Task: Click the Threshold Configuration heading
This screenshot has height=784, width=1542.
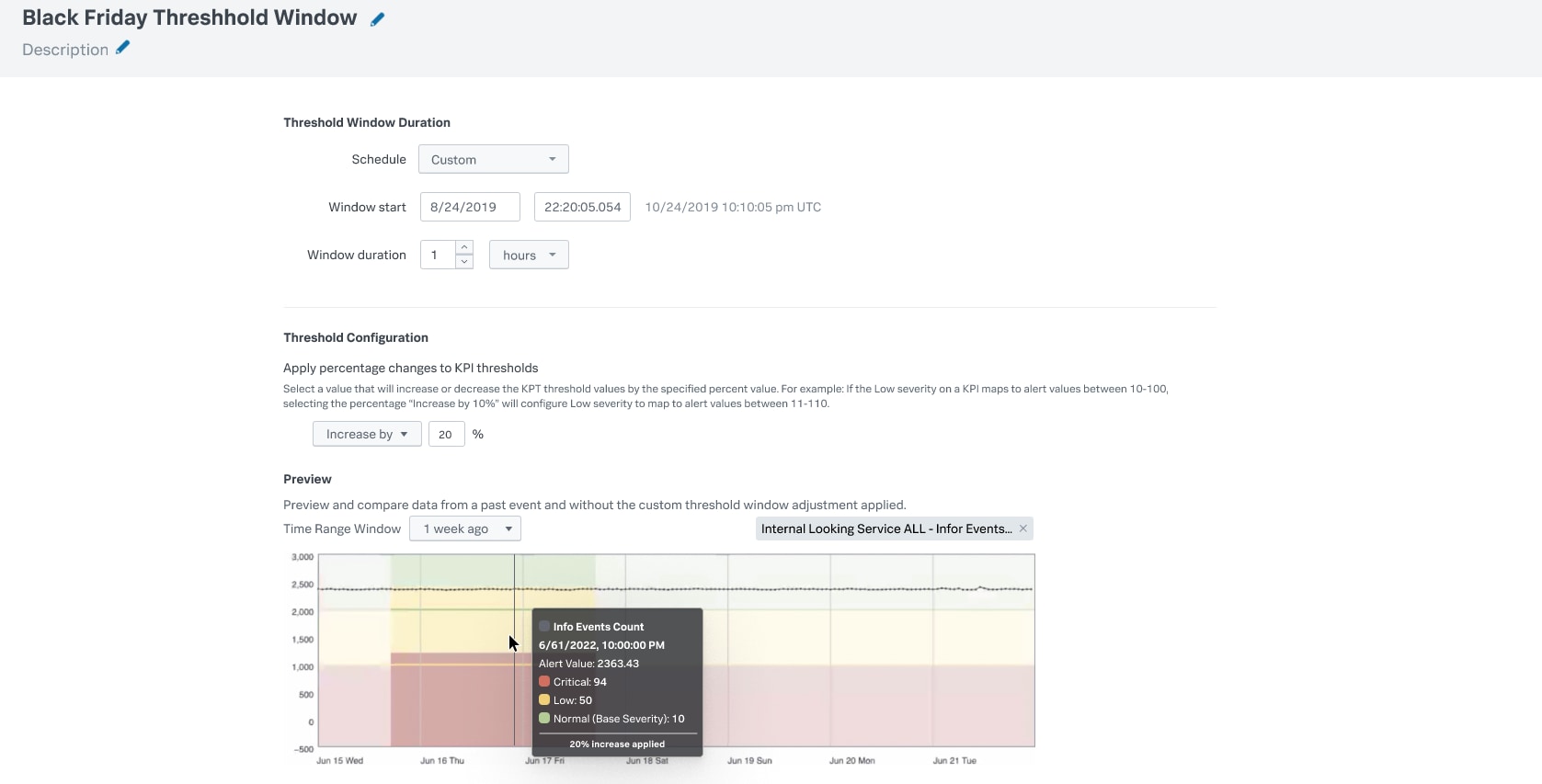Action: click(x=356, y=337)
